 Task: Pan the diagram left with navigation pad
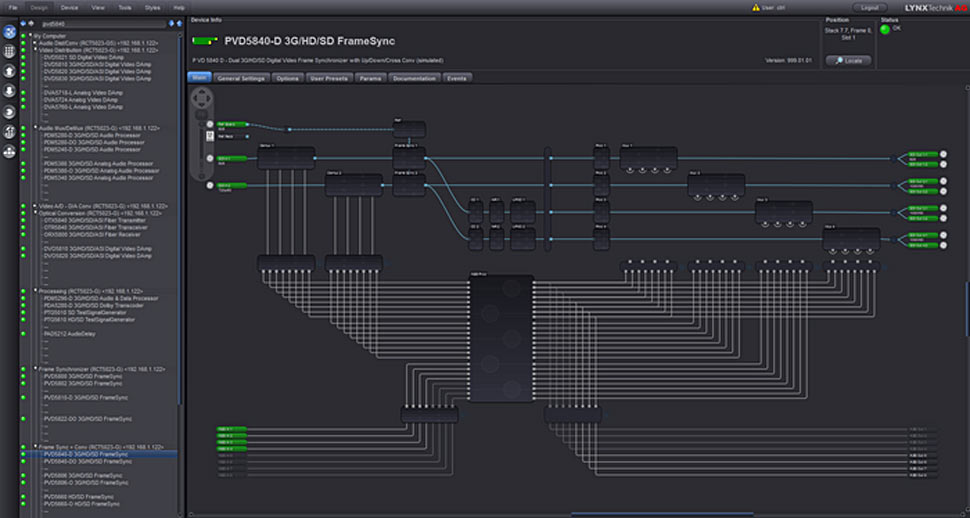pyautogui.click(x=195, y=98)
